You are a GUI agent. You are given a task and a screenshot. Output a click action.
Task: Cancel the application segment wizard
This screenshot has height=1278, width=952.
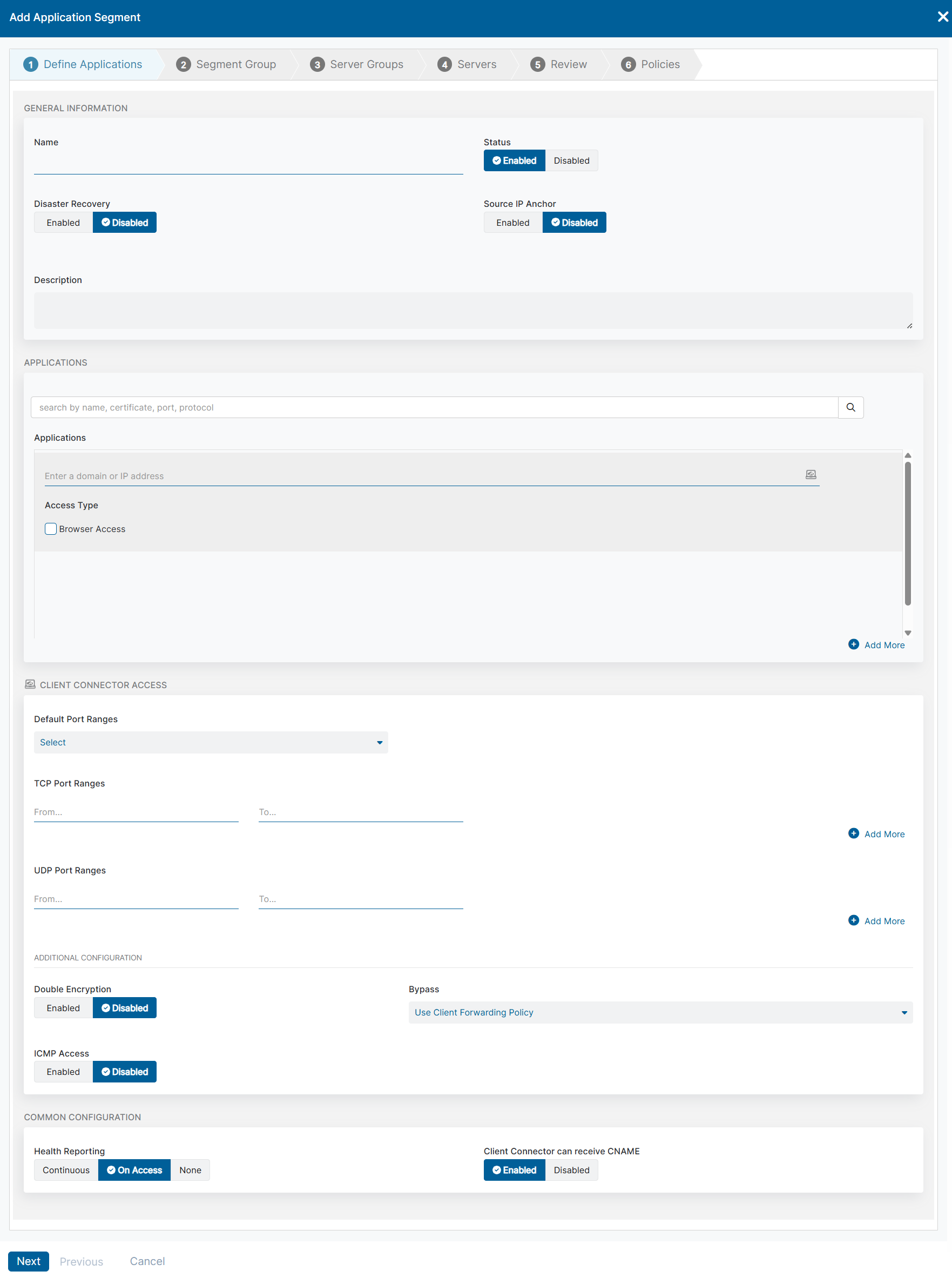147,1261
